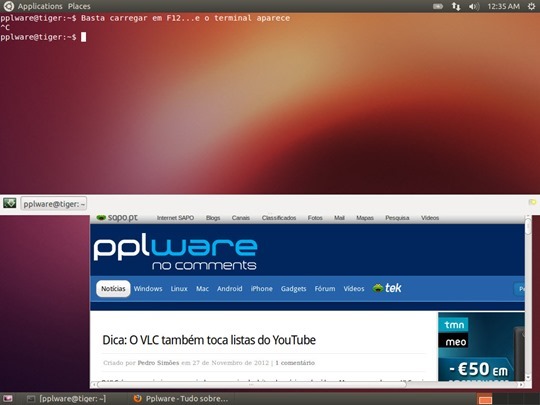Open the Places menu
The image size is (540, 405).
79,6
